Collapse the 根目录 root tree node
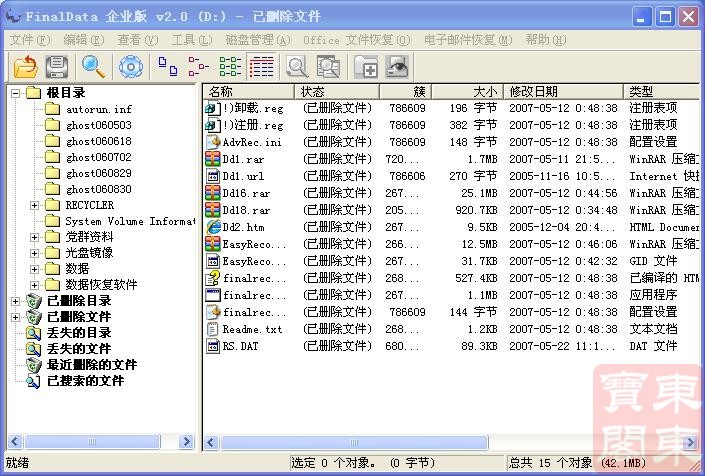This screenshot has width=705, height=476. pos(15,93)
